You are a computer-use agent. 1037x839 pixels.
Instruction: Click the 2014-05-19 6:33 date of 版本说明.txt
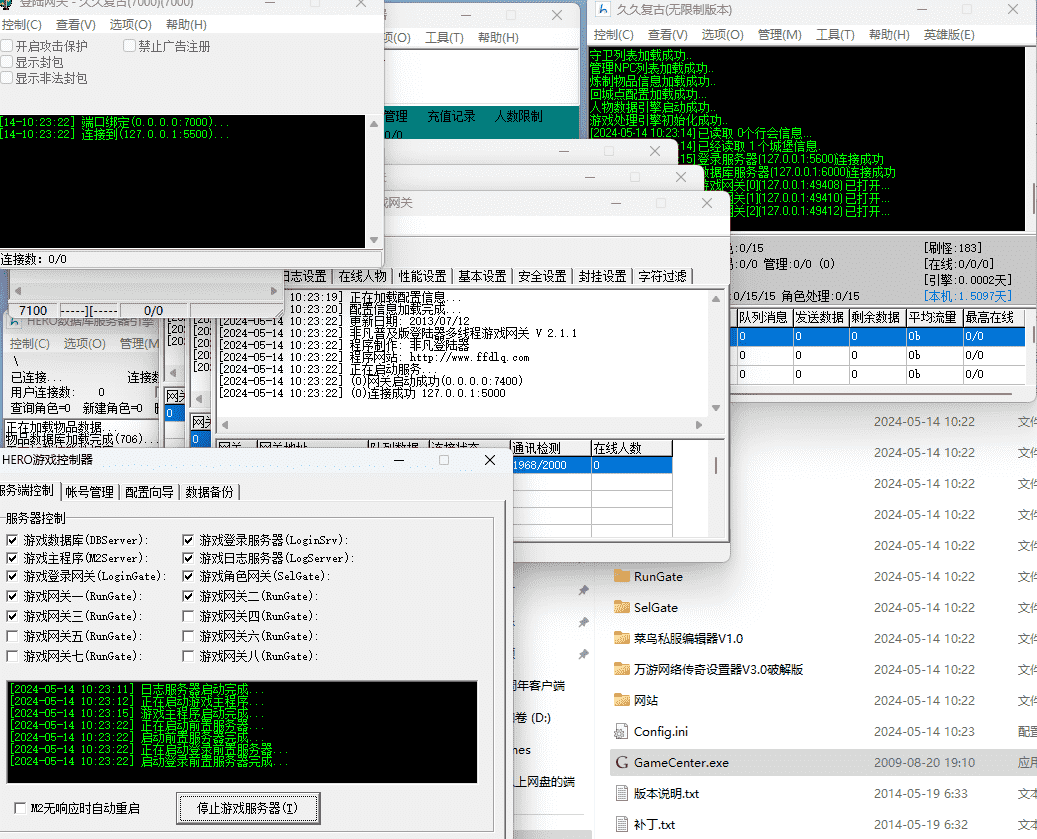pos(921,793)
